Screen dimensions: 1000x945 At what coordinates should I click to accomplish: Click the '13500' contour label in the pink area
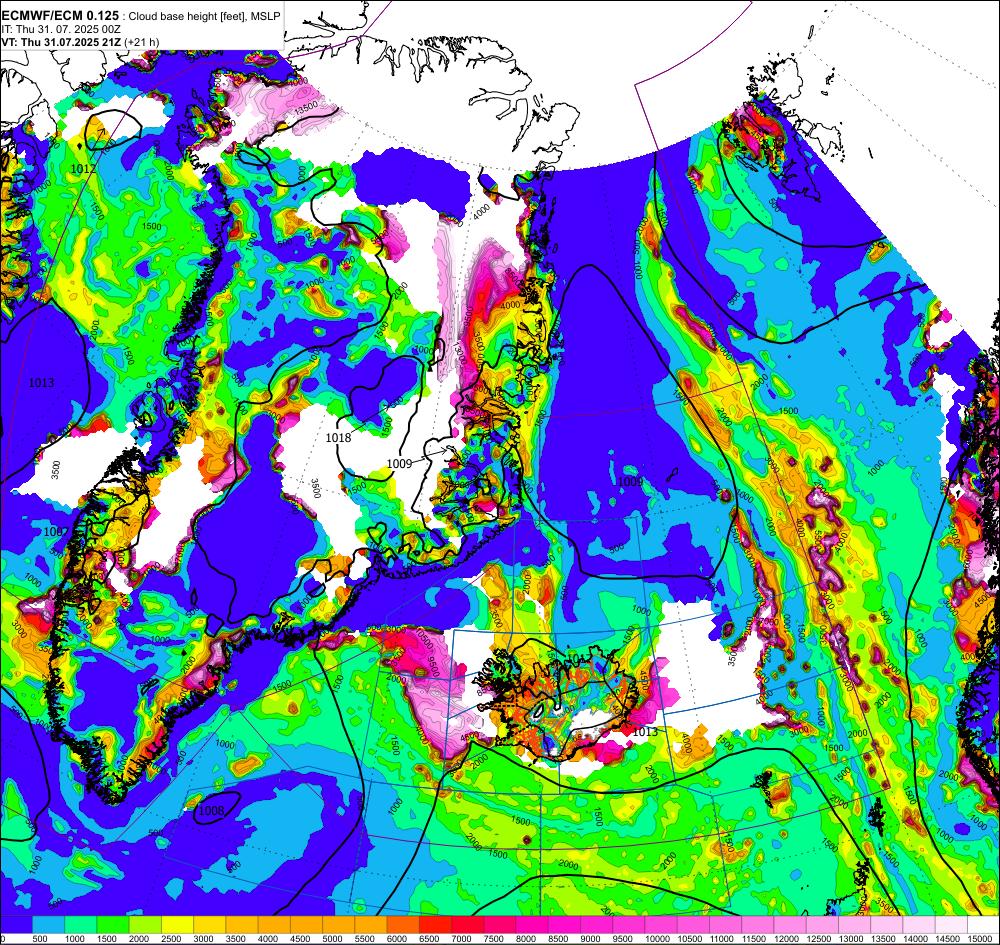coord(305,106)
